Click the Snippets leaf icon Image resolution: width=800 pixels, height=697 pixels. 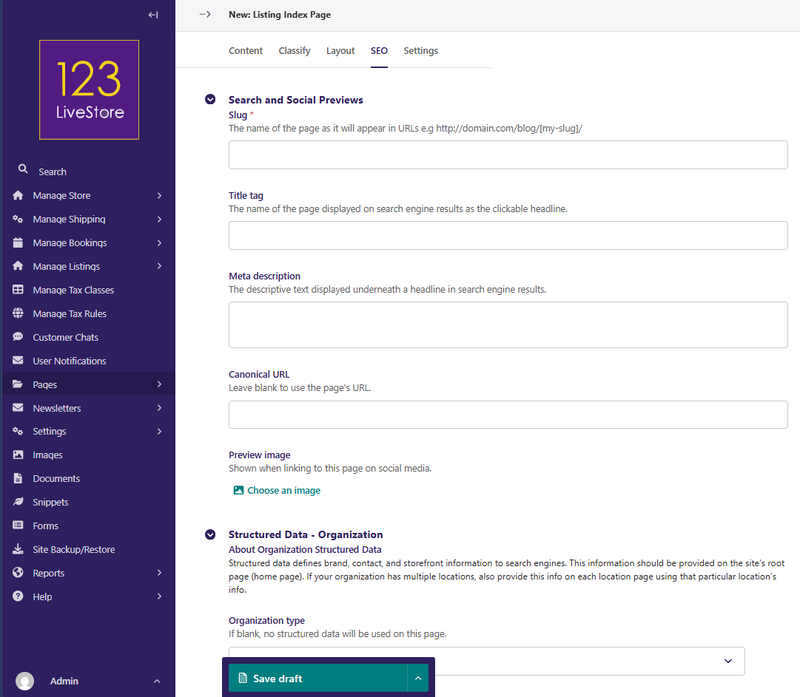[18, 502]
